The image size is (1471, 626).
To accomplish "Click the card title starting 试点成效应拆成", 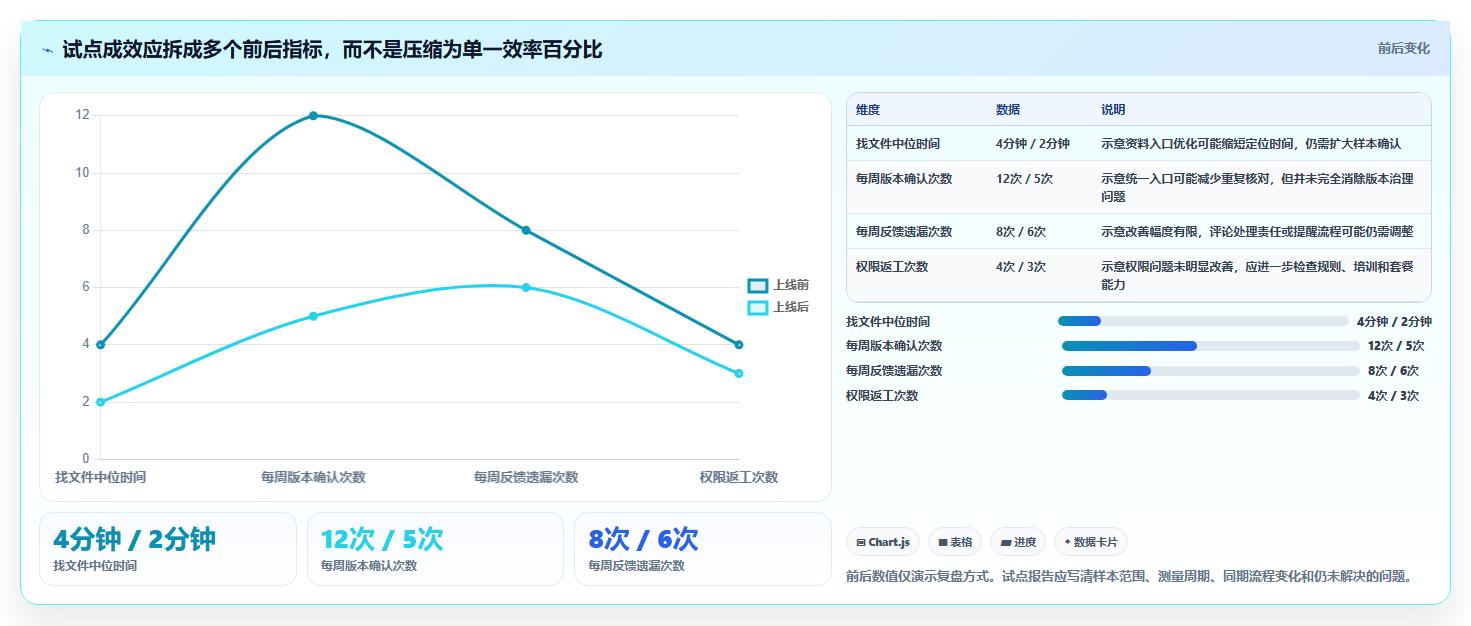I will 332,49.
